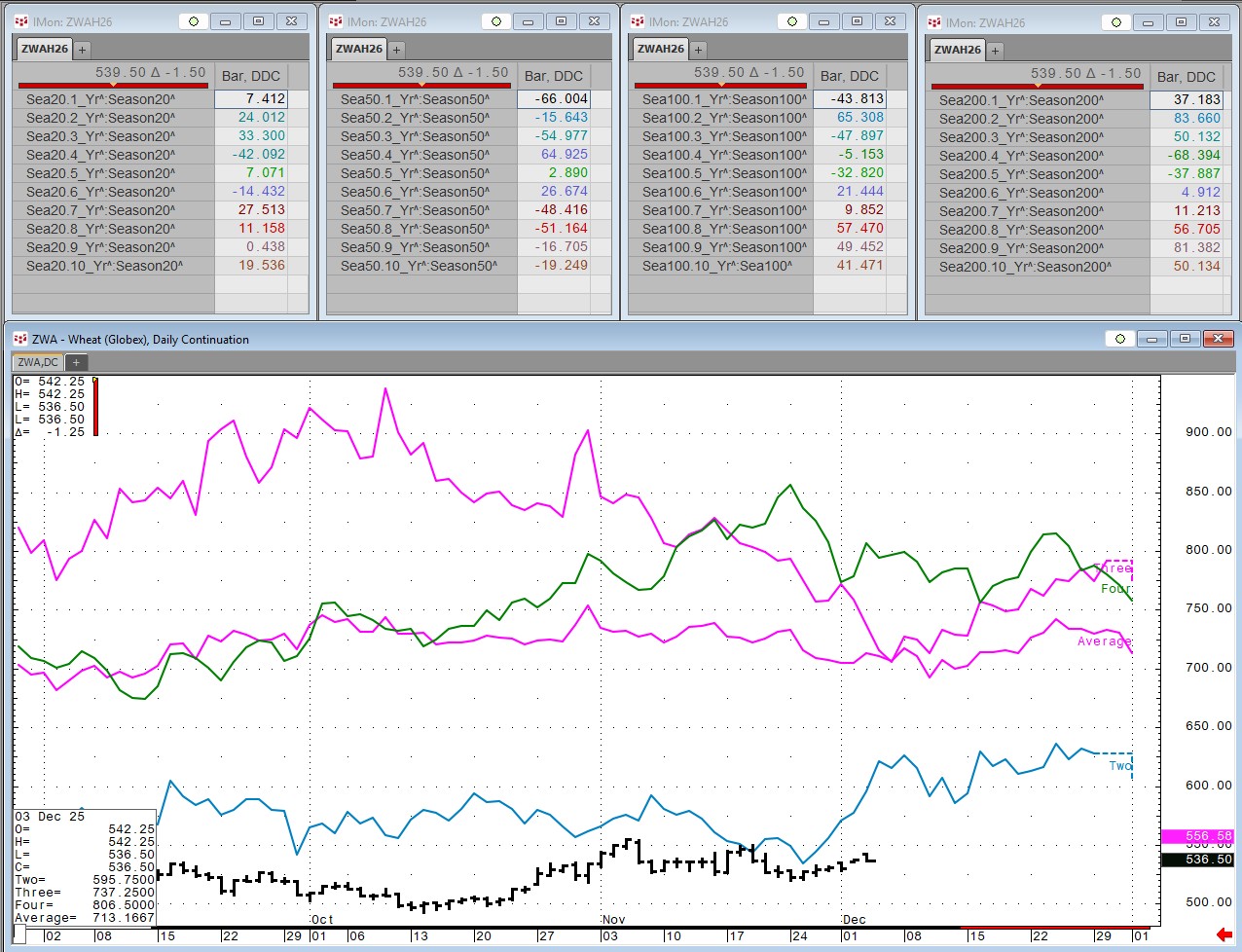Add a new tab in the first IMon window
The width and height of the screenshot is (1242, 952).
[82, 50]
